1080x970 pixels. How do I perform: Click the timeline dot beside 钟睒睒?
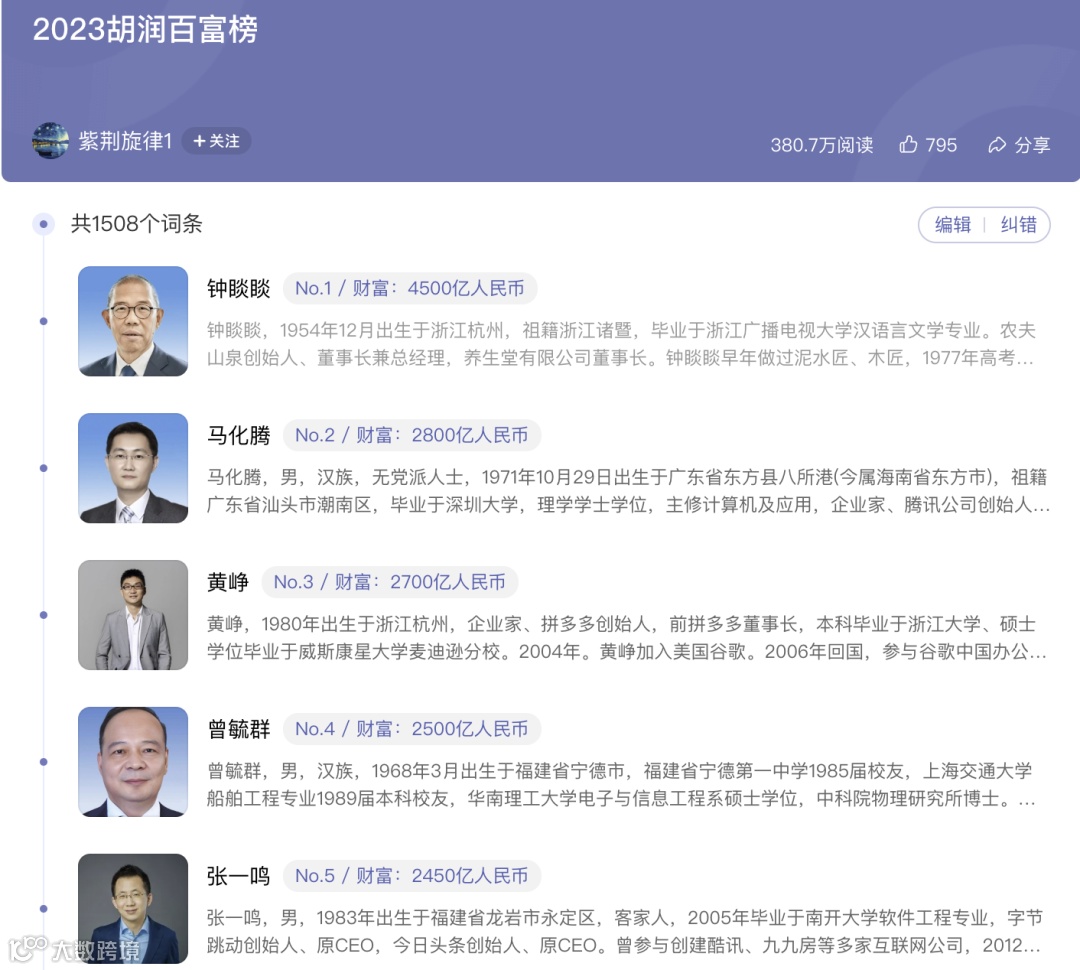(x=43, y=321)
